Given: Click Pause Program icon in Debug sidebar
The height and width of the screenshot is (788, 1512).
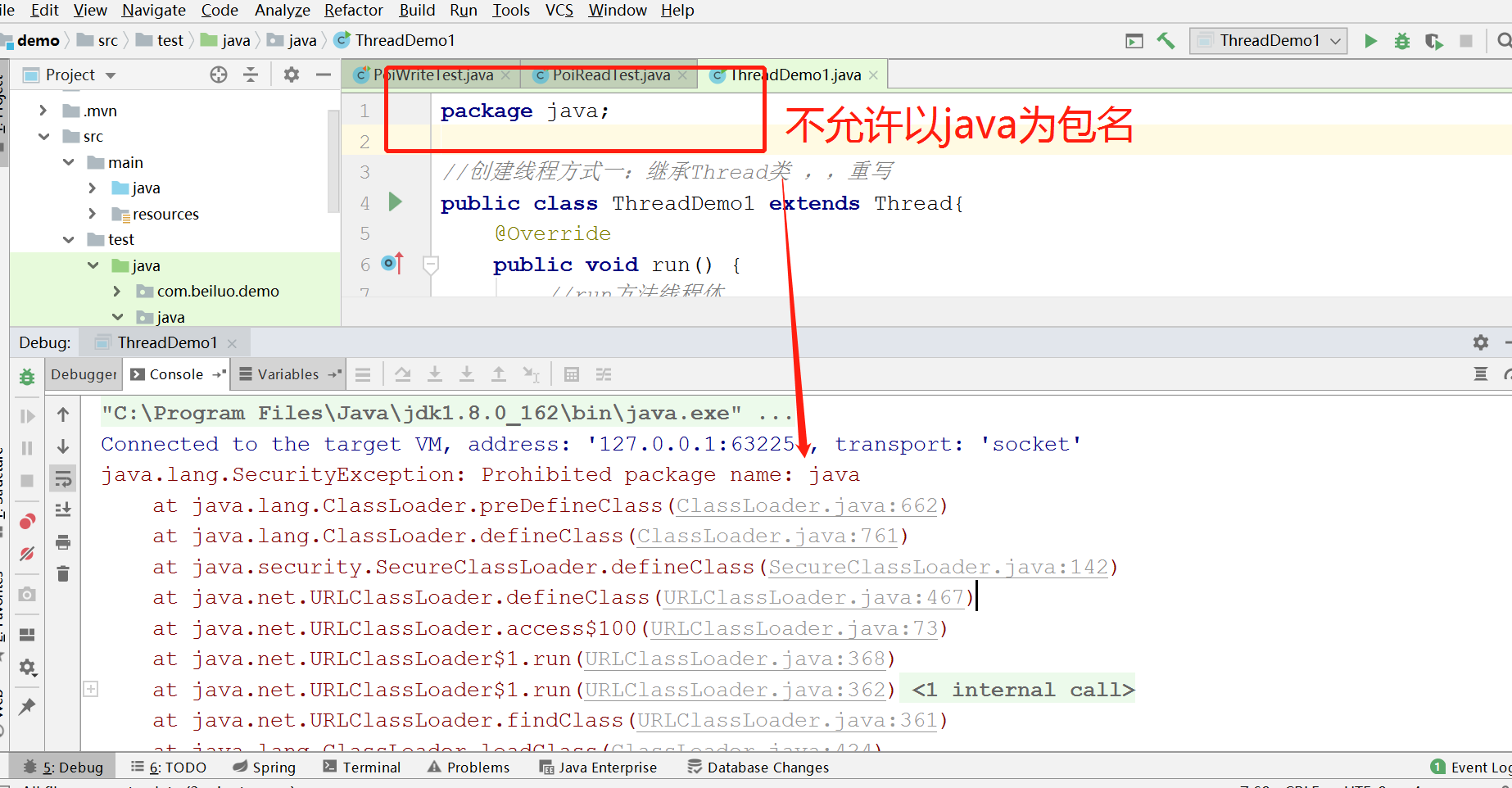Looking at the screenshot, I should click(27, 448).
